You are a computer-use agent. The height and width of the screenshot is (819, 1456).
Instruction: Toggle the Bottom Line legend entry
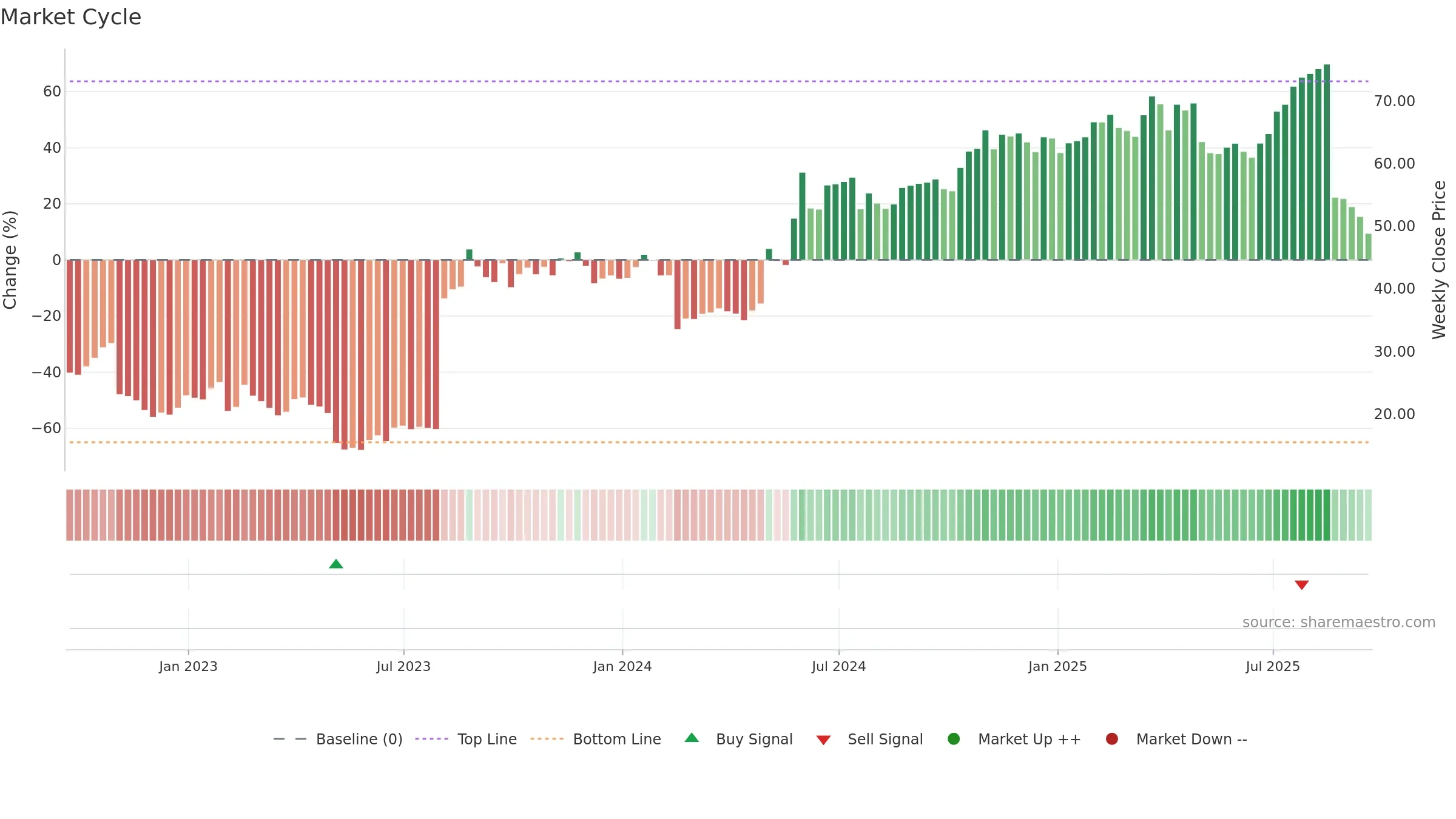[x=596, y=739]
